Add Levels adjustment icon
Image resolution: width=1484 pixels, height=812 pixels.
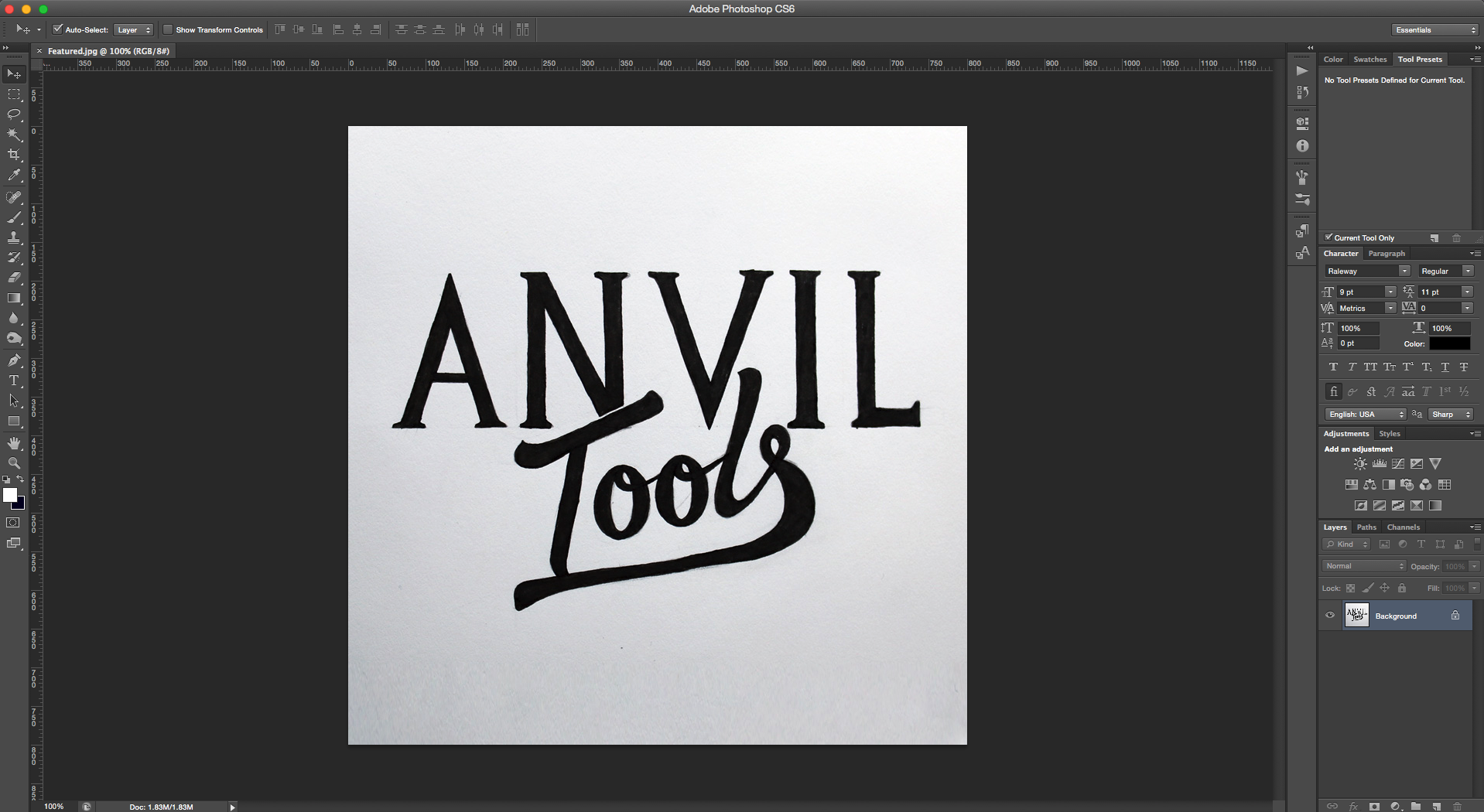pos(1379,464)
